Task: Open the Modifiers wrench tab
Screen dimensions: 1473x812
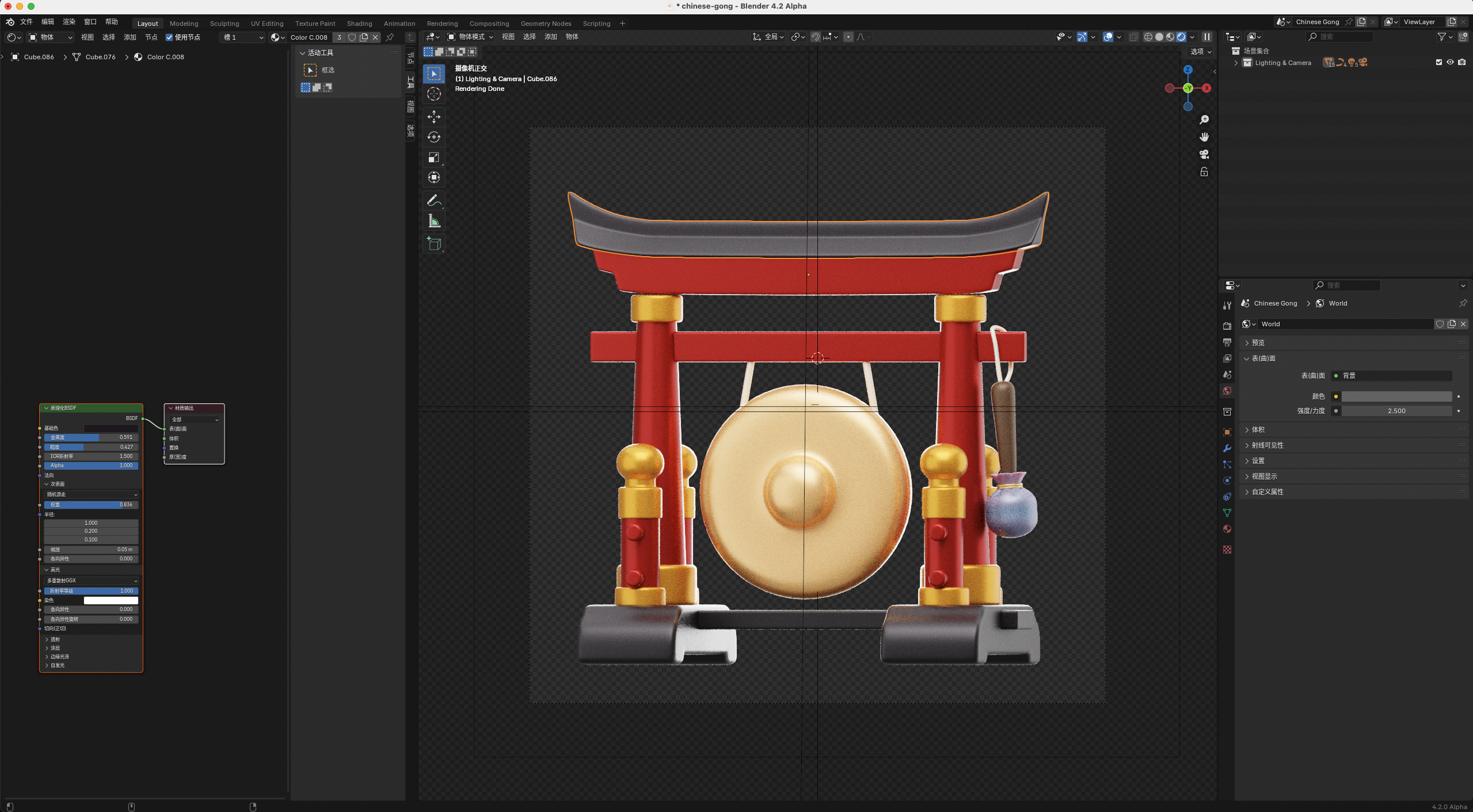Action: [1227, 448]
